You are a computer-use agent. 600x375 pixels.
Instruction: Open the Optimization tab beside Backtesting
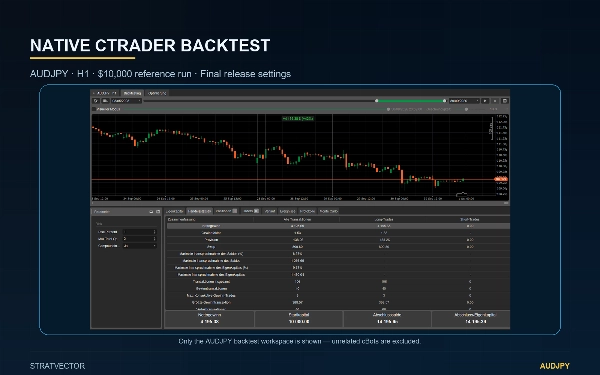tap(157, 93)
